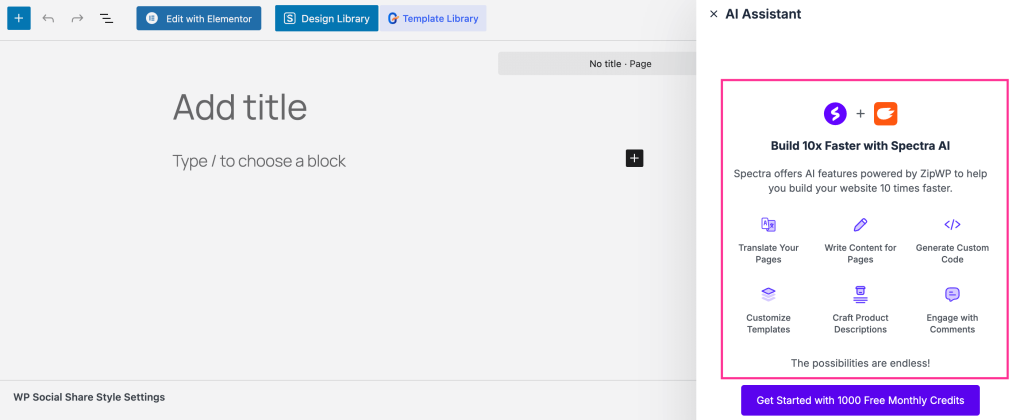The height and width of the screenshot is (420, 1024).
Task: Open the document overview list
Action: pos(106,18)
